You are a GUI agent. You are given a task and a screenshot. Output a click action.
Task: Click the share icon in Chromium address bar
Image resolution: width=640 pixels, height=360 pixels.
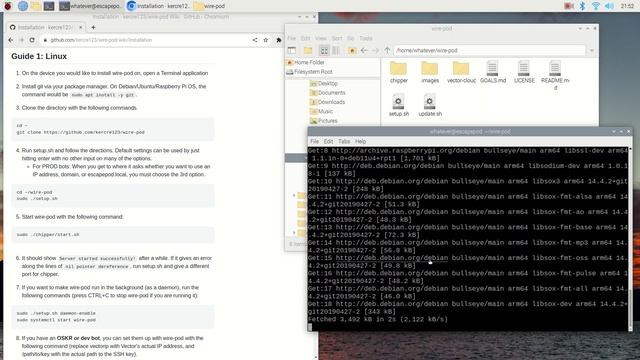(x=255, y=40)
